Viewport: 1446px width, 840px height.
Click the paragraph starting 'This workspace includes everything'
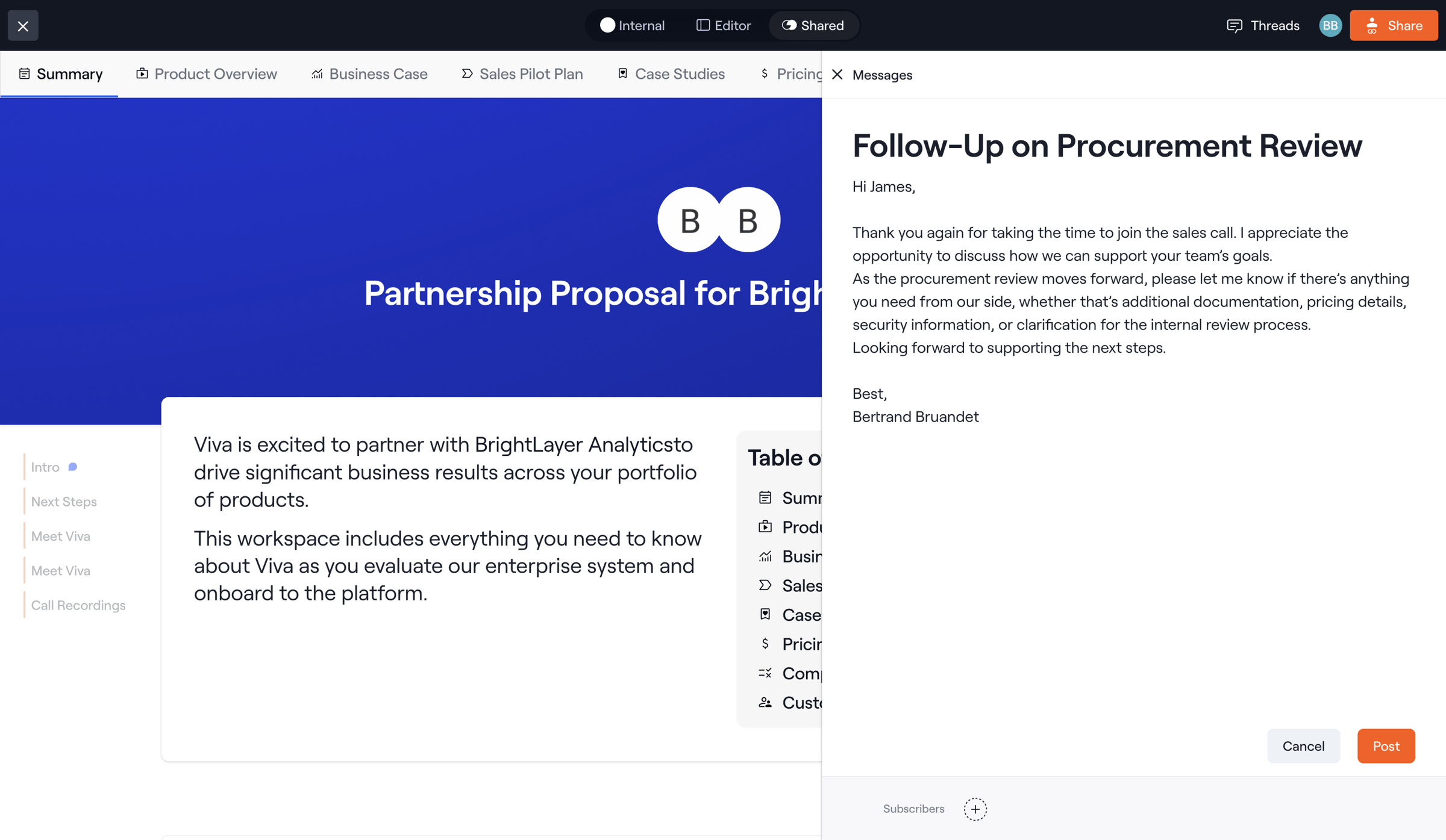[448, 565]
